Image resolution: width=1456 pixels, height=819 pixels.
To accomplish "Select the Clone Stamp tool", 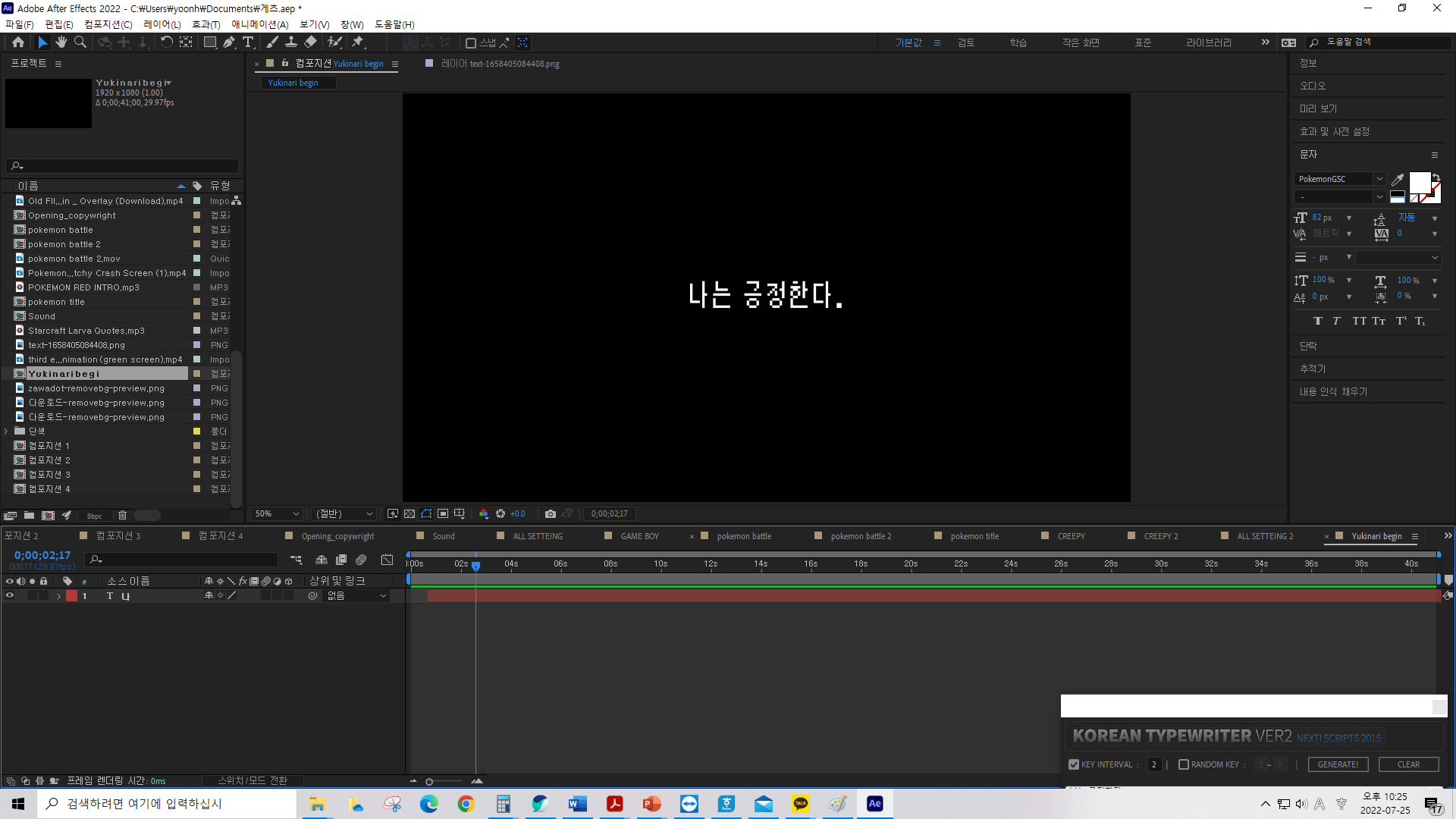I will pyautogui.click(x=290, y=42).
